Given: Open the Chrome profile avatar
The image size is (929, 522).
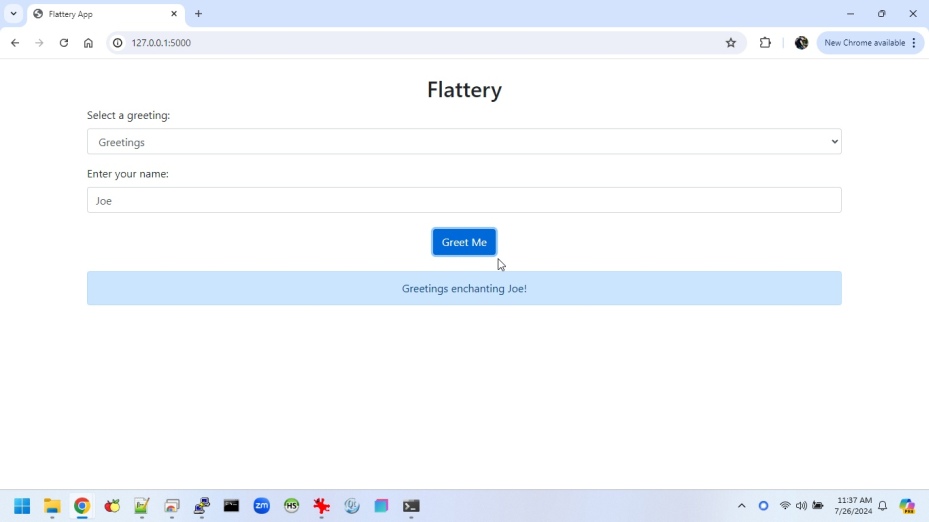Looking at the screenshot, I should (801, 43).
